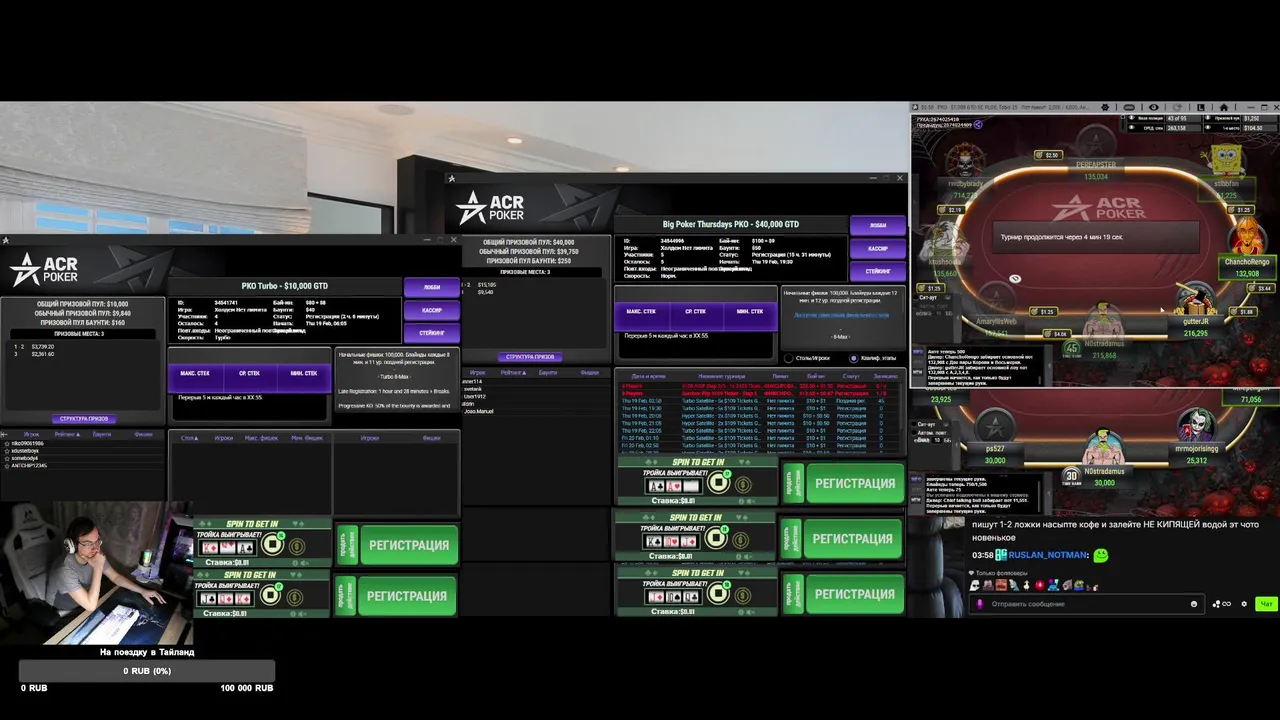Click the skull avatar of rwdbybrady
Screen dimensions: 1280x720
pos(964,160)
